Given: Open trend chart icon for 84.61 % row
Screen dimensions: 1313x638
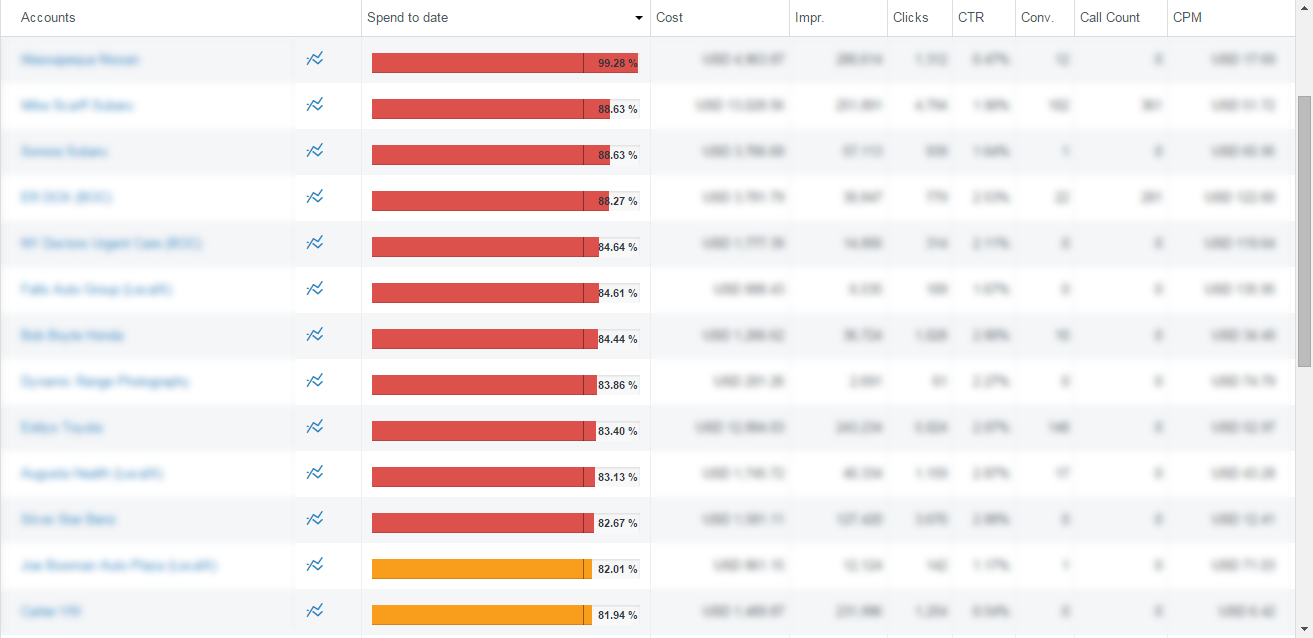Looking at the screenshot, I should click(x=315, y=289).
